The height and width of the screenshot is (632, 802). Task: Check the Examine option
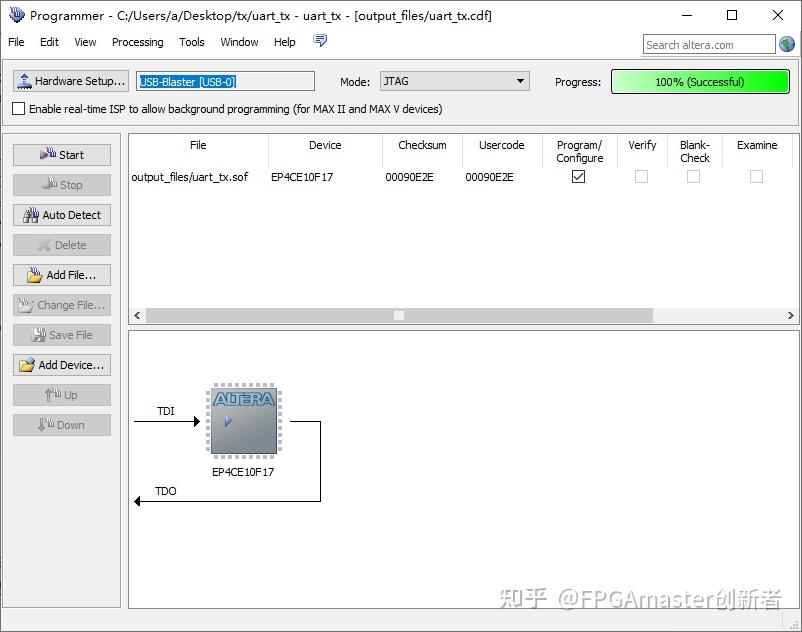[x=756, y=176]
